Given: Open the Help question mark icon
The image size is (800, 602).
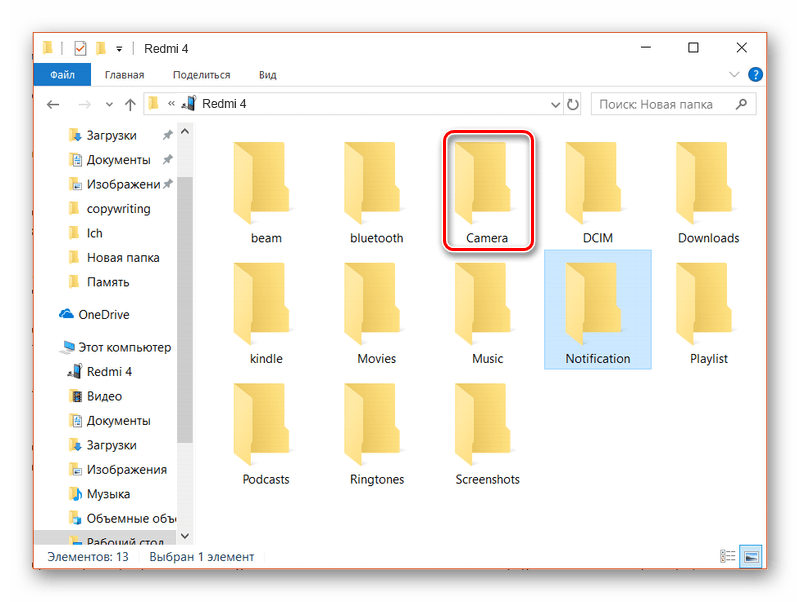Looking at the screenshot, I should (x=755, y=74).
